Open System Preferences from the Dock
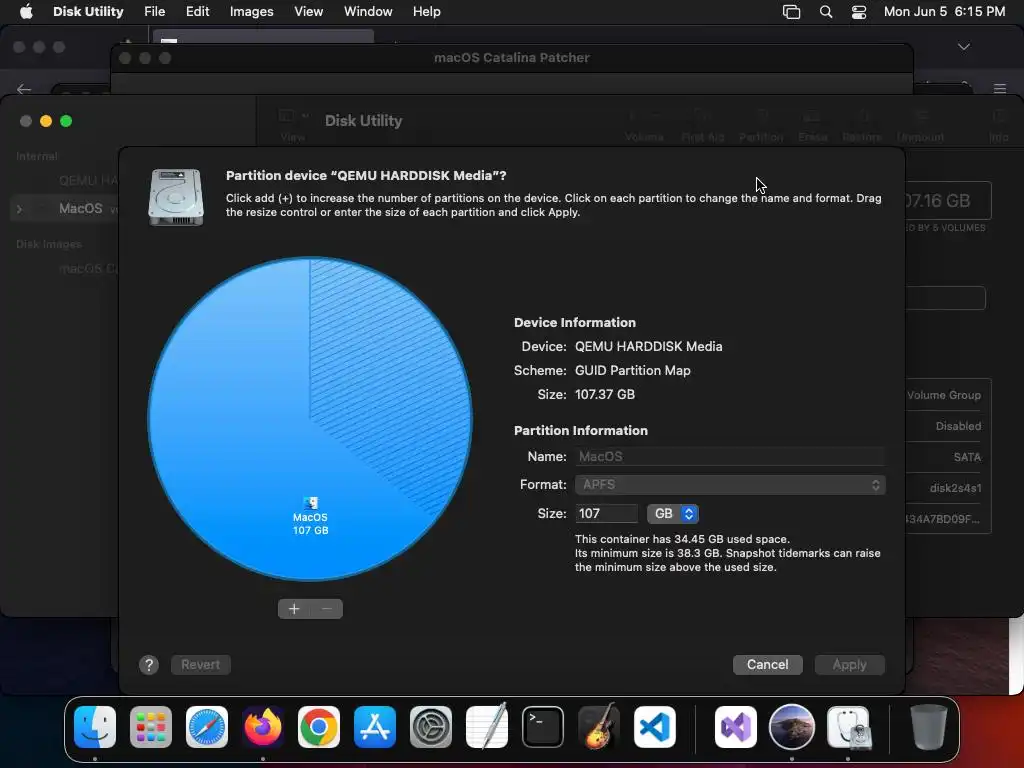Viewport: 1024px width, 768px height. [431, 727]
